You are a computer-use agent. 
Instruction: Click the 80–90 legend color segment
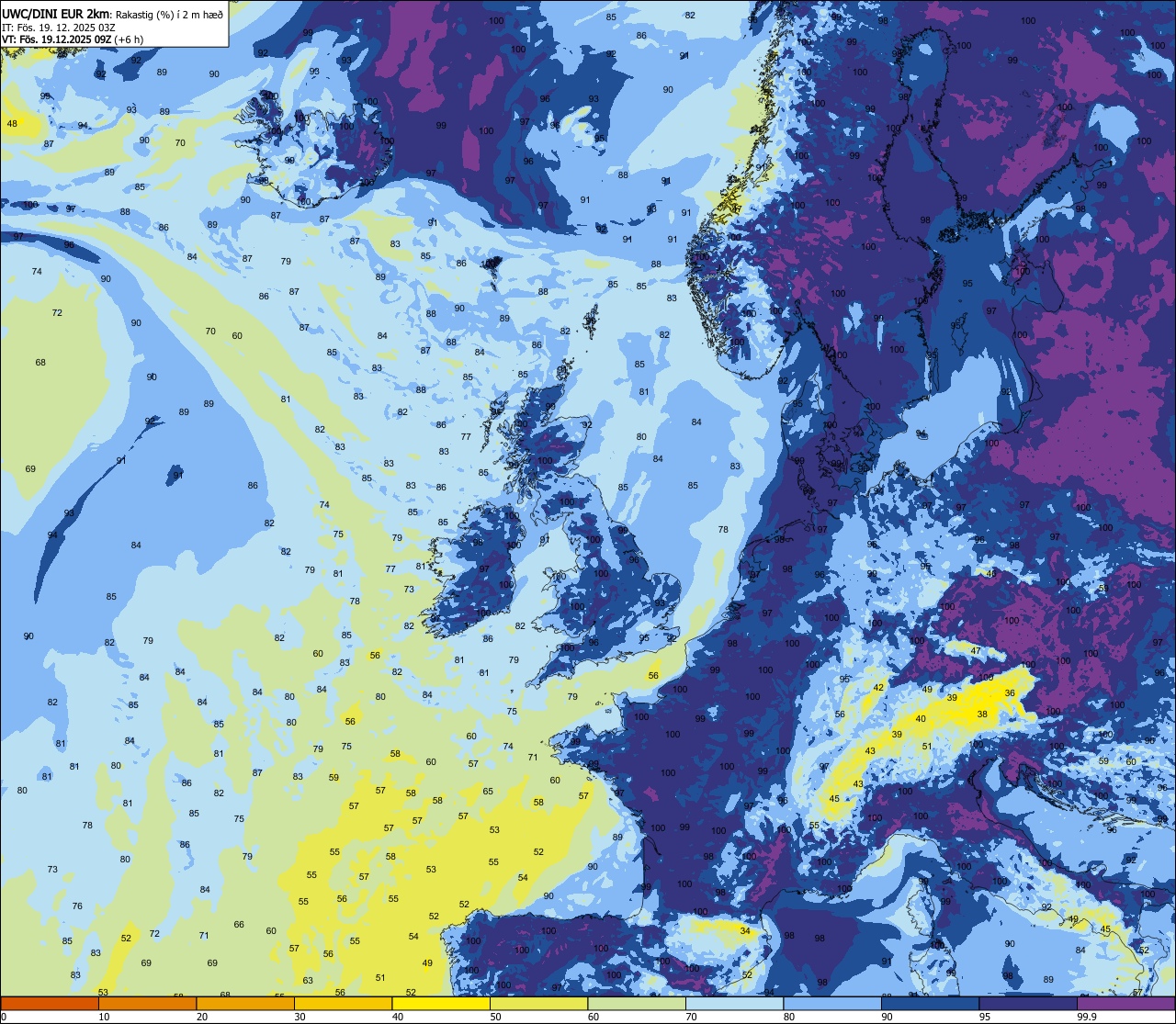tap(832, 1003)
